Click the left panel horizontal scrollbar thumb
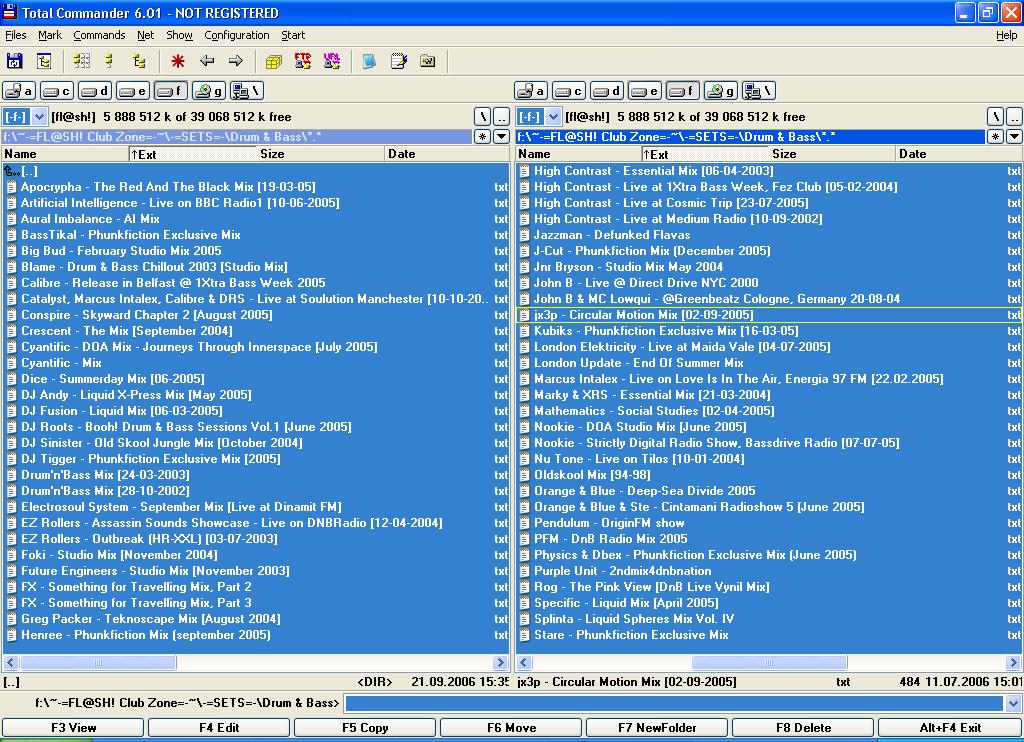This screenshot has height=742, width=1024. 98,663
